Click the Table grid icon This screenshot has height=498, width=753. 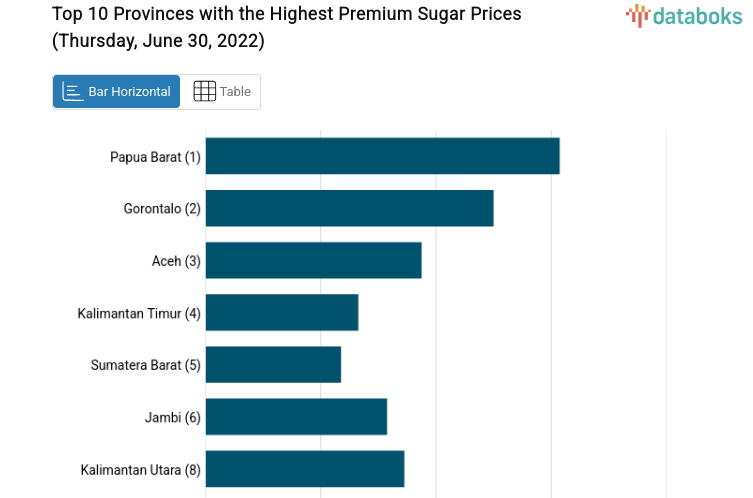point(204,92)
